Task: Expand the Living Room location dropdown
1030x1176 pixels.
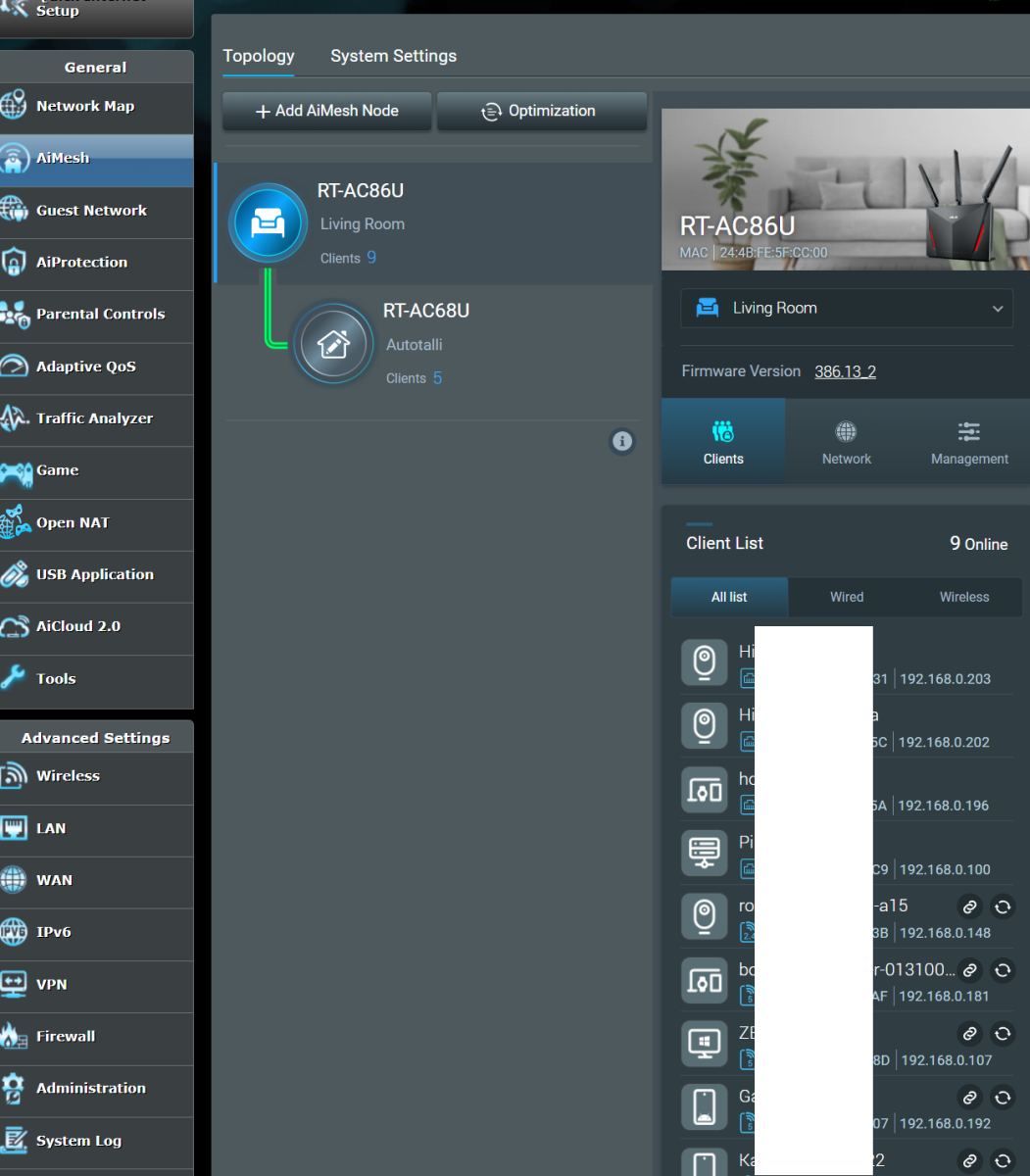Action: (x=847, y=308)
